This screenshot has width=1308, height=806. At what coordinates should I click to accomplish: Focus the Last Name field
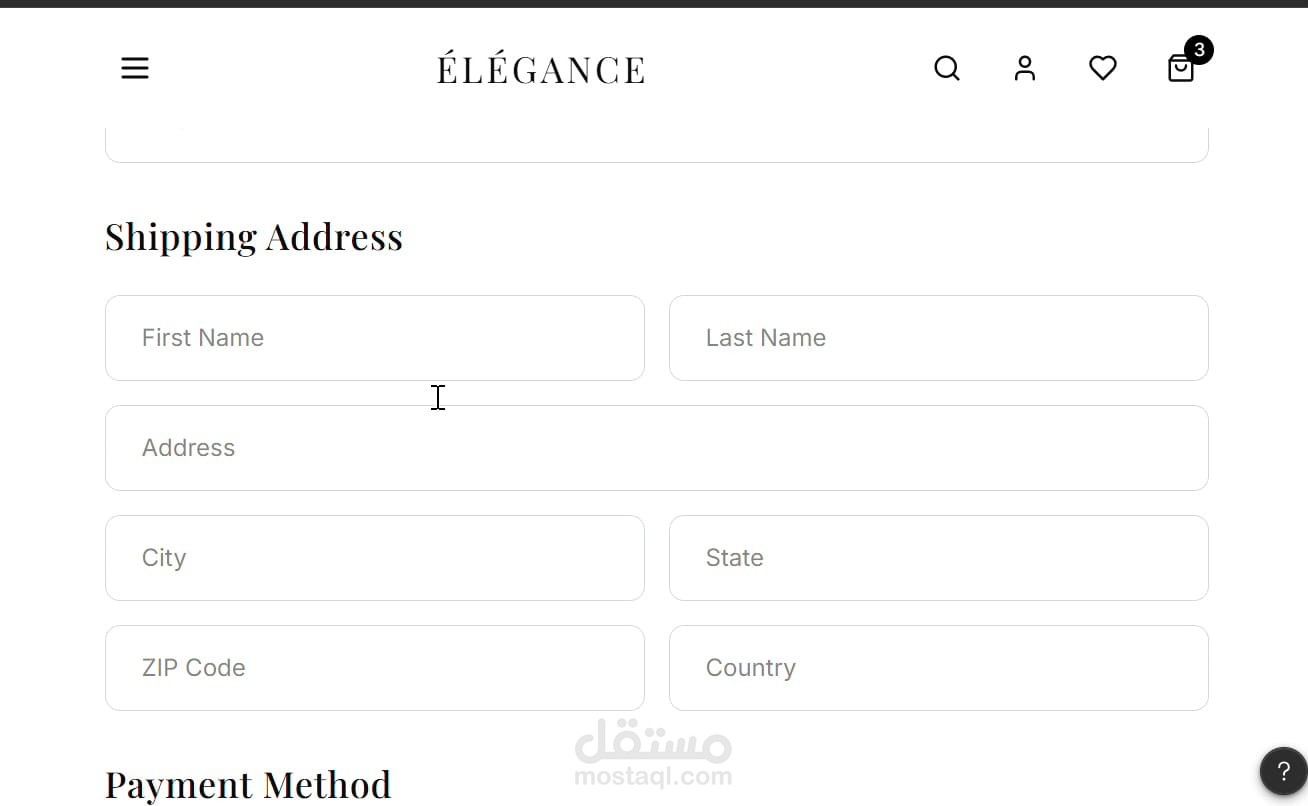(938, 338)
